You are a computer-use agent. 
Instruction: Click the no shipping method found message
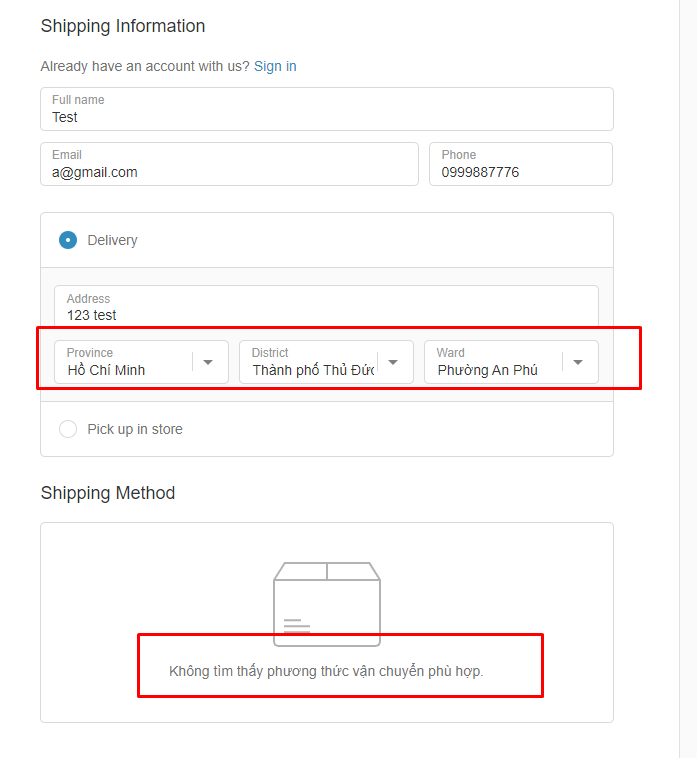click(326, 671)
